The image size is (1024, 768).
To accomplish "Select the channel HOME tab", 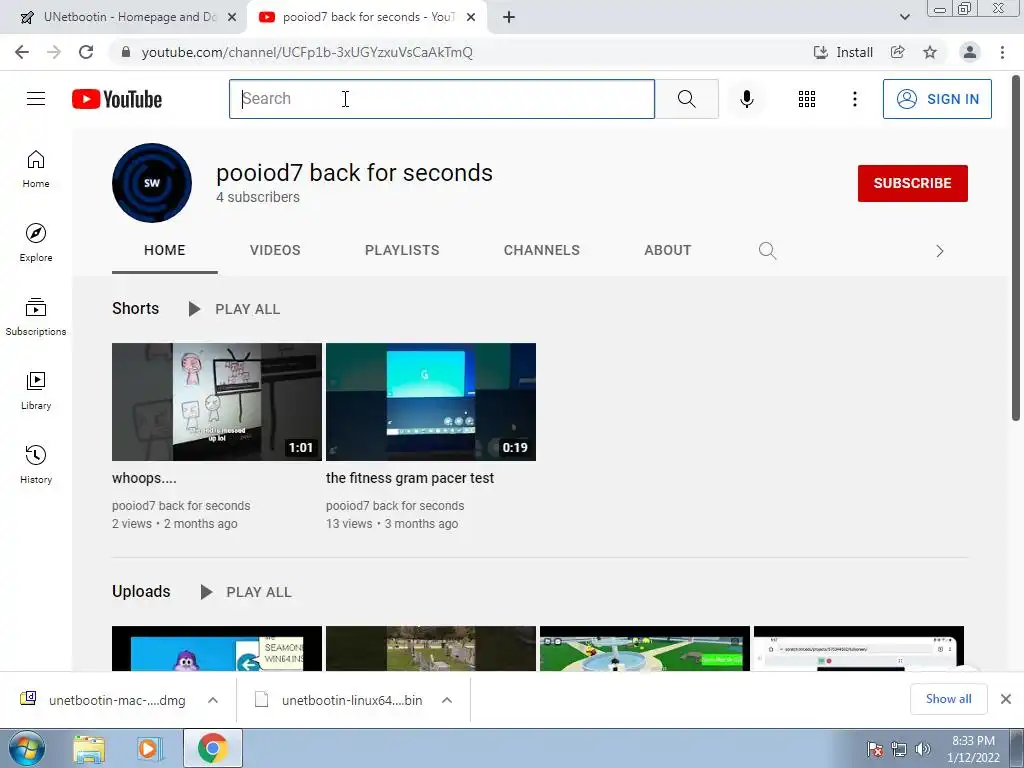I will (165, 251).
